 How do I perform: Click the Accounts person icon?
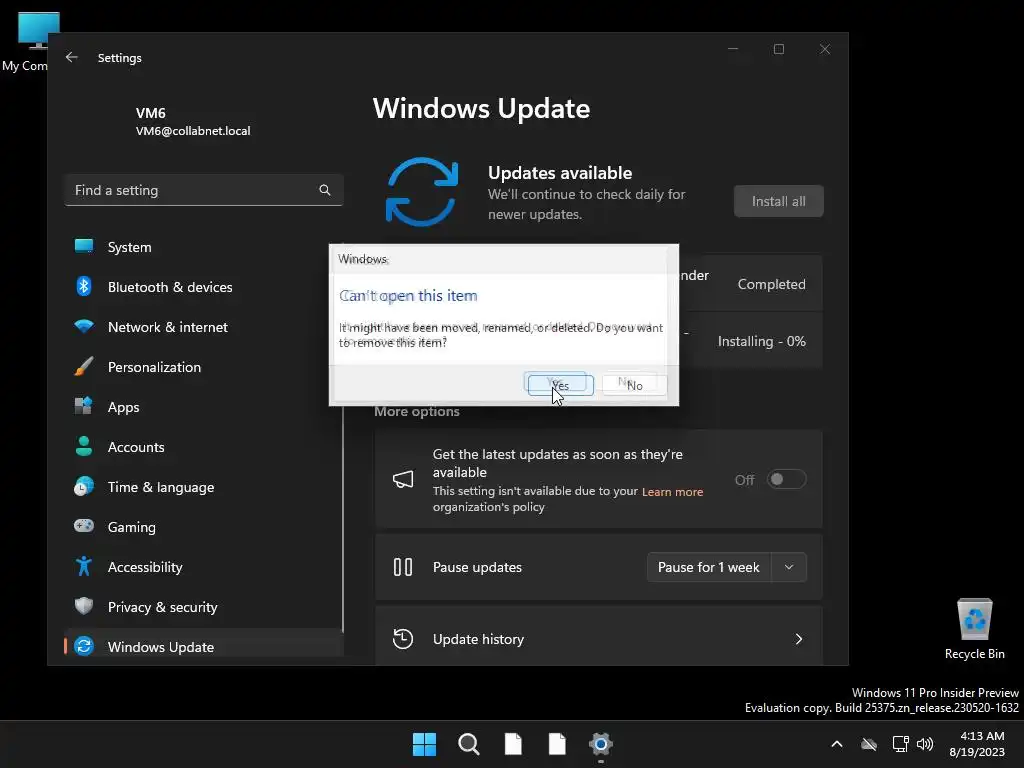point(84,446)
